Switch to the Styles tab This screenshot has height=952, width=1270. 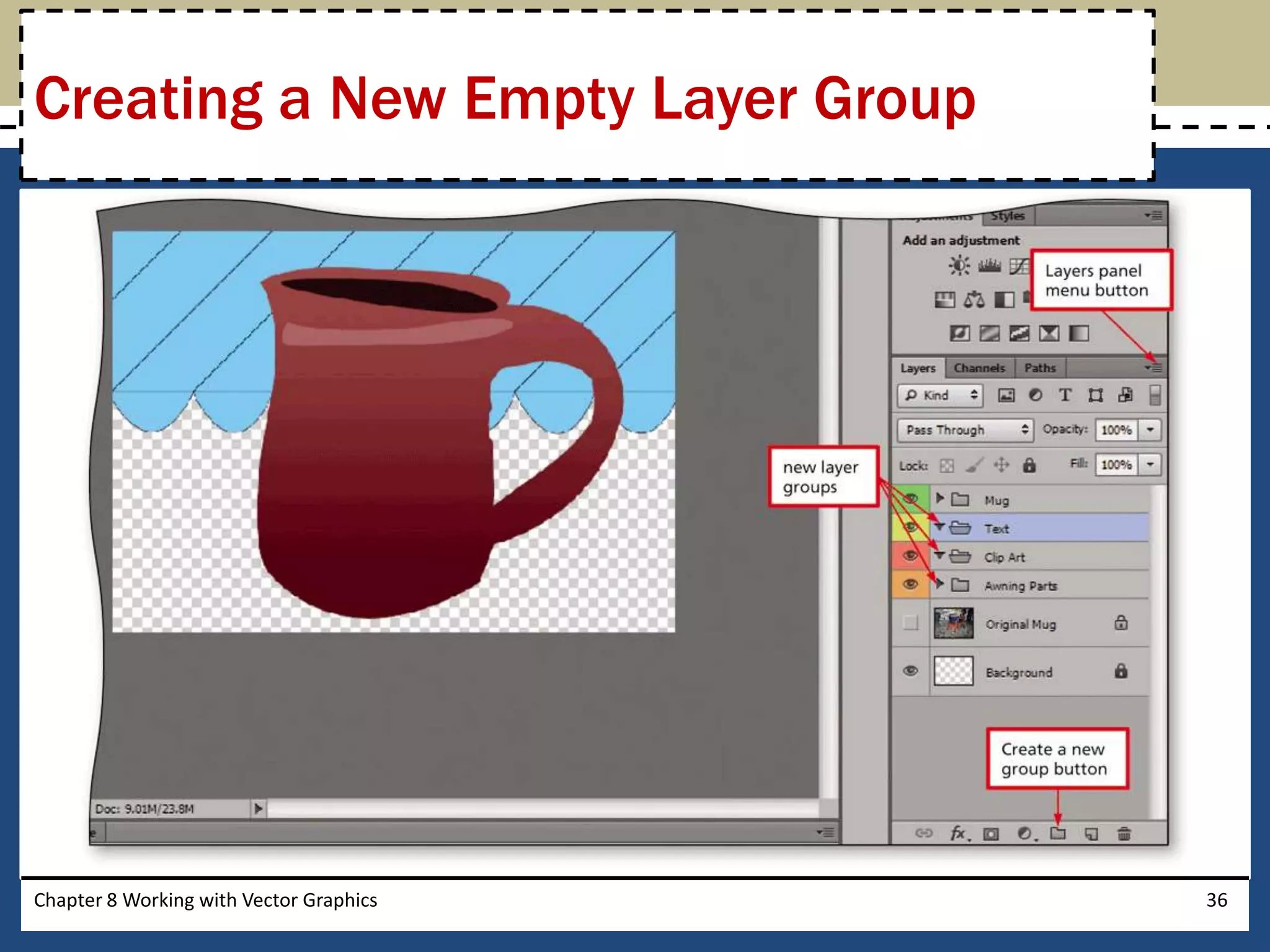(1008, 216)
